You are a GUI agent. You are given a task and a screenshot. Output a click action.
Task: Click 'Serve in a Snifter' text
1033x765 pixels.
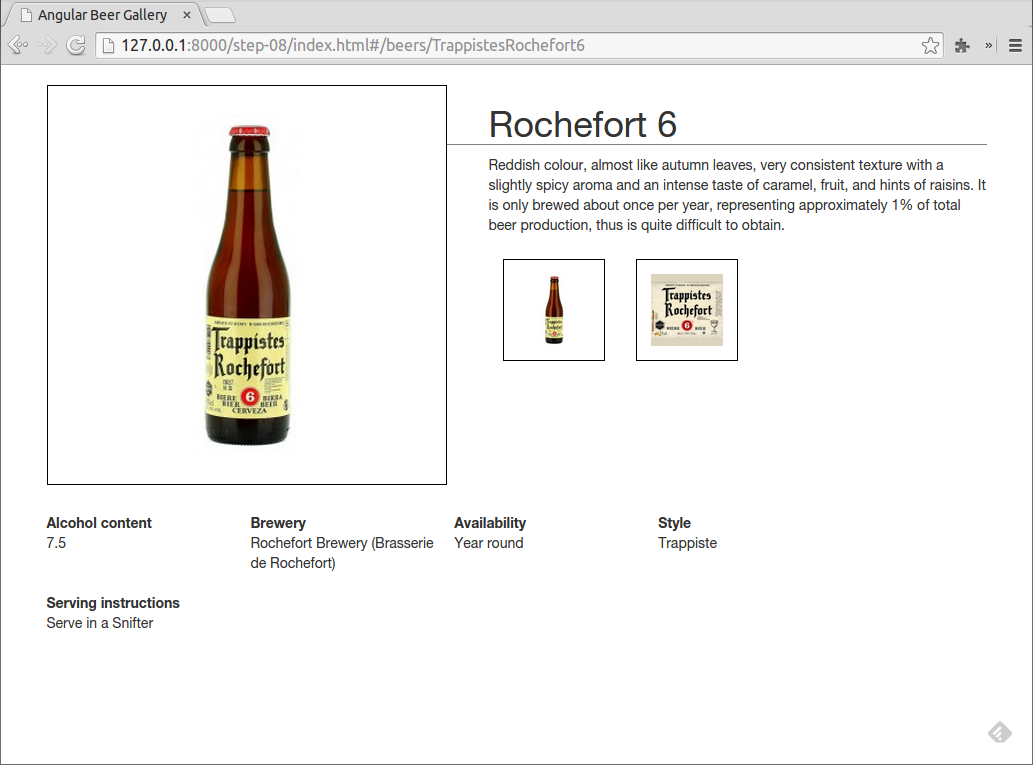click(99, 623)
